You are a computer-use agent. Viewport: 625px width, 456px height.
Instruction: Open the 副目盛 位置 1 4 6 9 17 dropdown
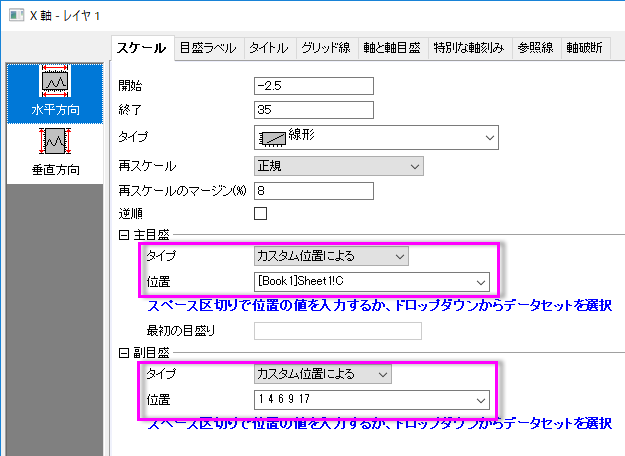[371, 400]
